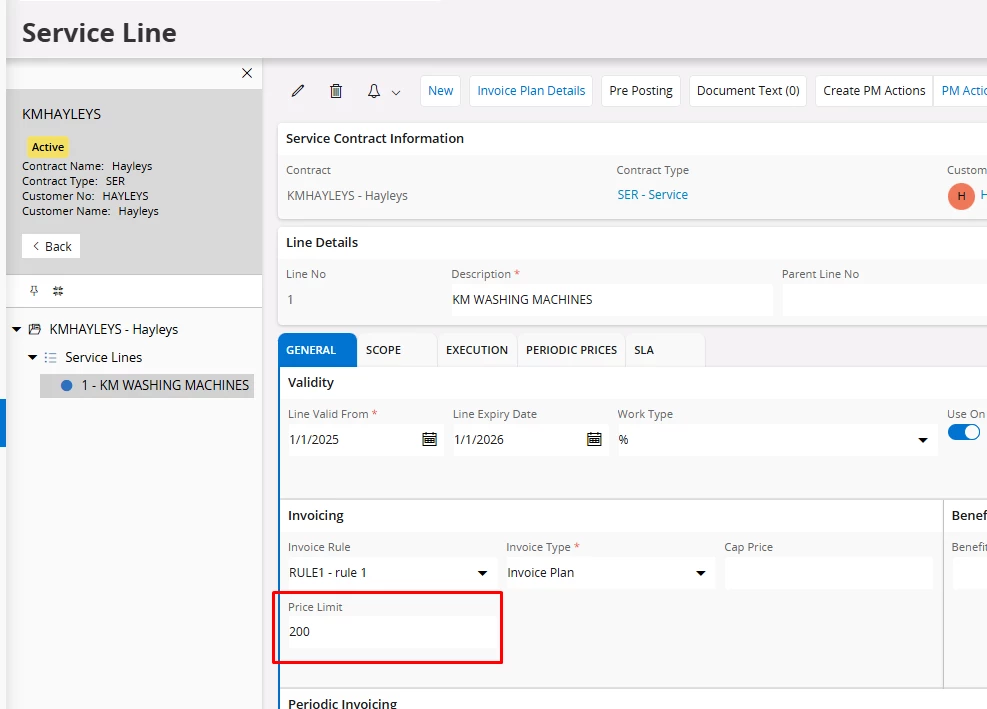This screenshot has width=987, height=709.
Task: Close the left panel with X
Action: tap(247, 73)
